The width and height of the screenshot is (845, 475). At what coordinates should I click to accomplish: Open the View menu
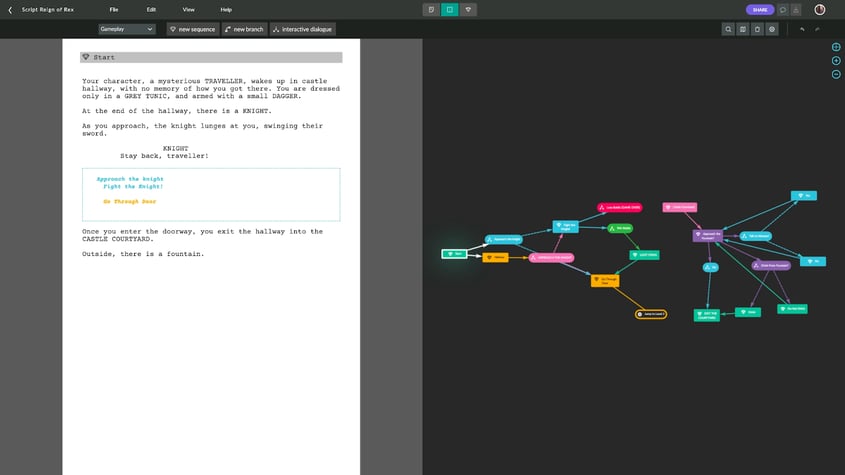tap(188, 9)
